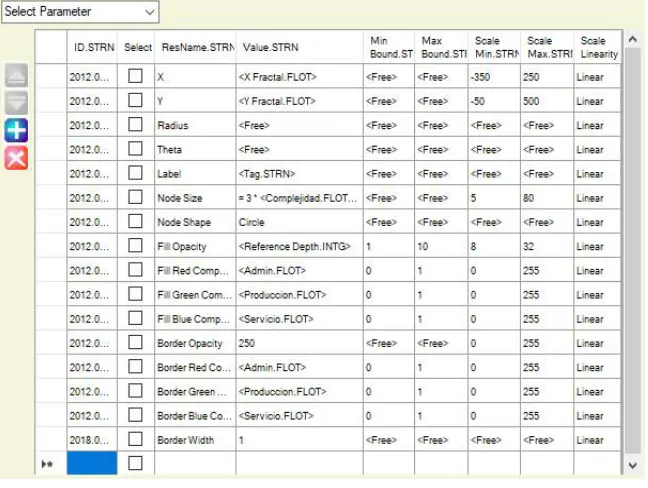
Task: Click the '2018.0...' ID cell
Action: 92,440
